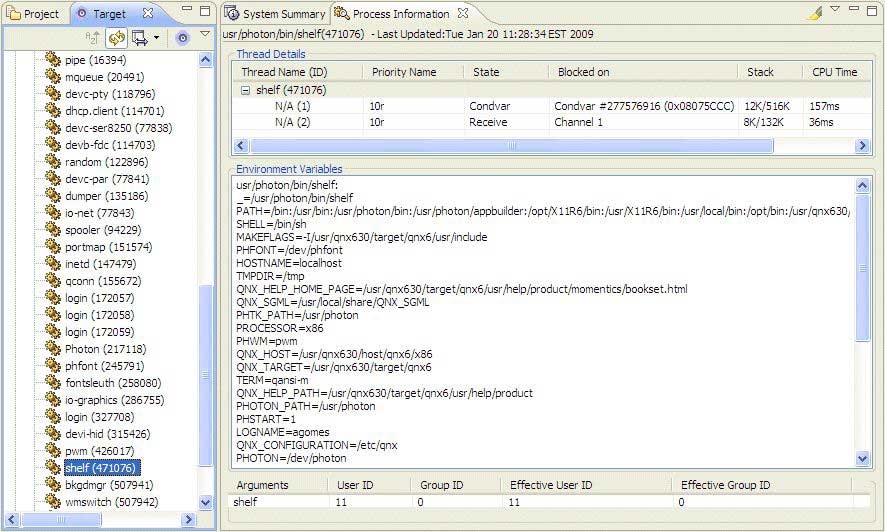Click the gear icon beside qconn (155672)
Image resolution: width=885 pixels, height=532 pixels.
(53, 281)
